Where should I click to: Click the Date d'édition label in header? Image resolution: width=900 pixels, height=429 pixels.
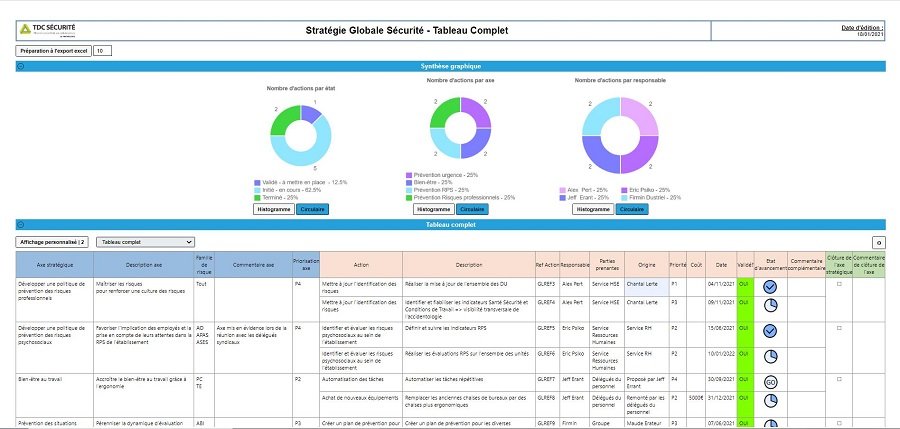point(862,28)
